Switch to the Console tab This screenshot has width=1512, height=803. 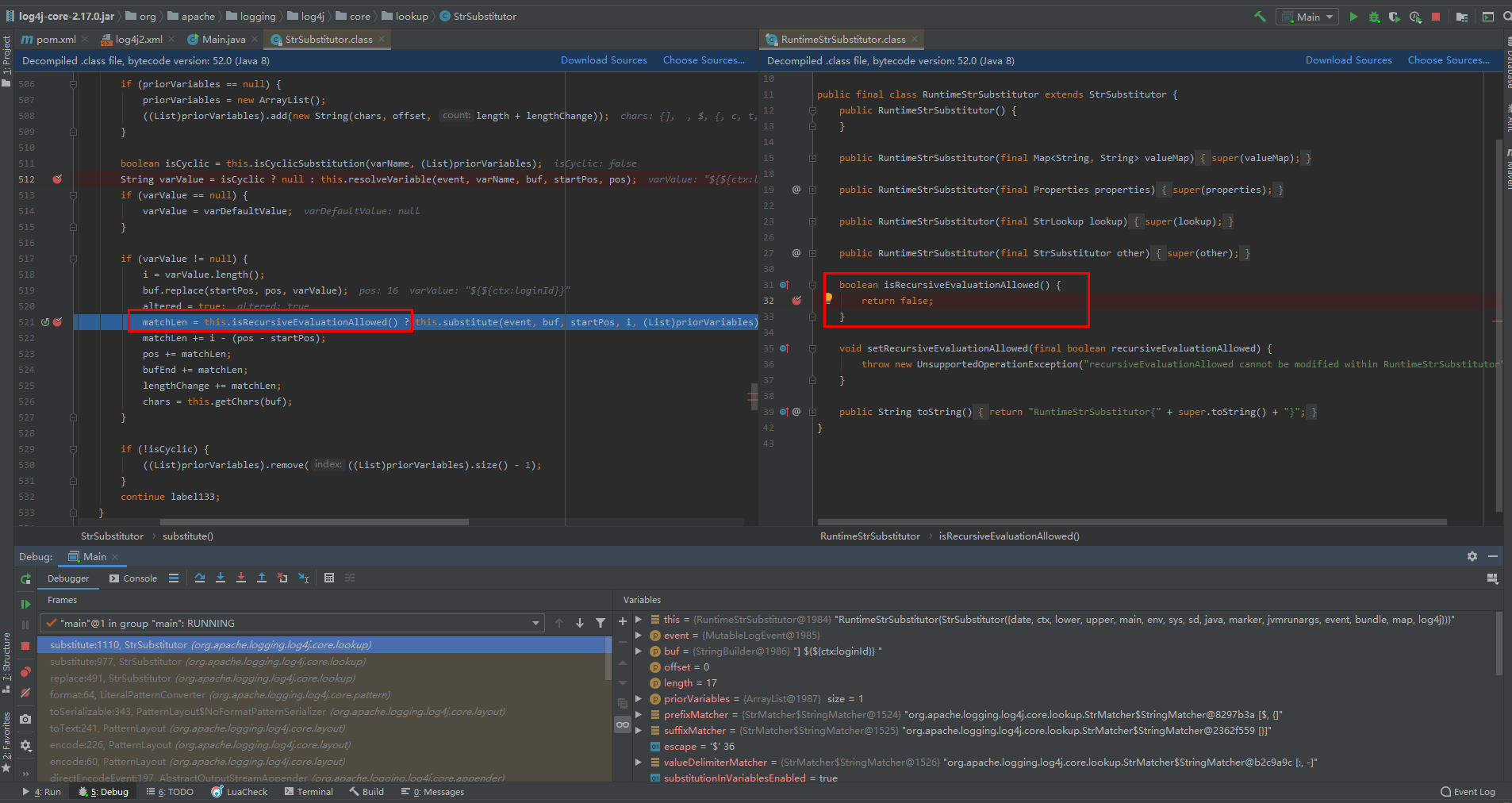(x=133, y=578)
